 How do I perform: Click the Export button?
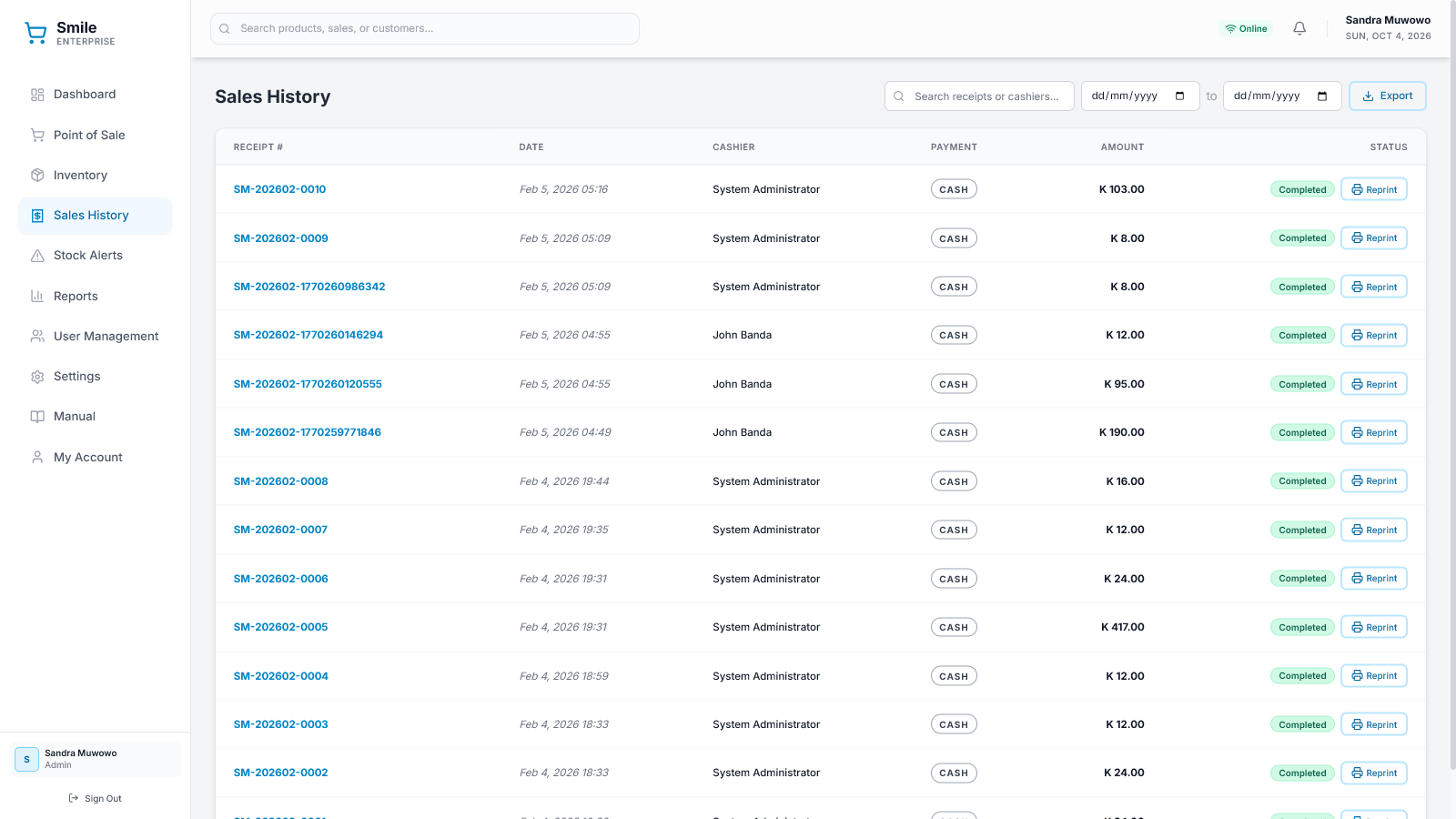click(x=1387, y=96)
